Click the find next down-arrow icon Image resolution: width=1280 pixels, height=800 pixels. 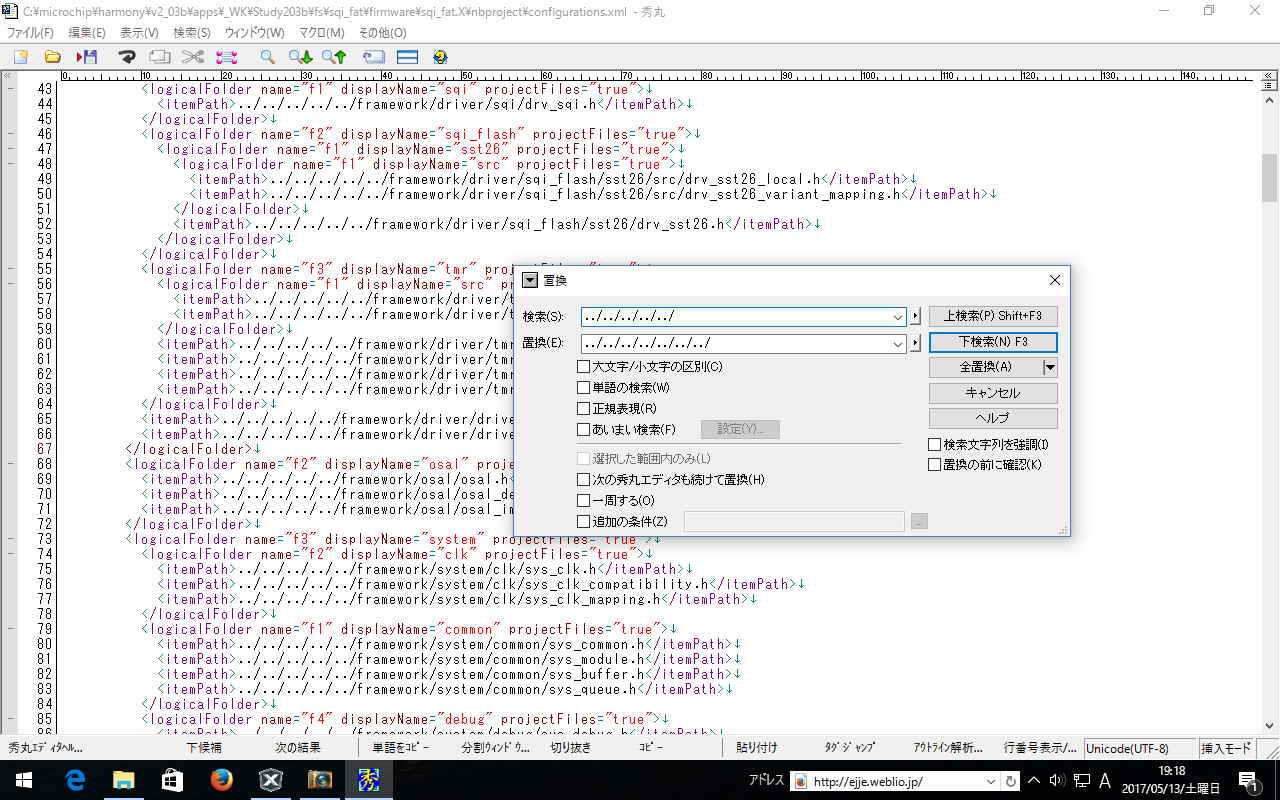point(300,57)
